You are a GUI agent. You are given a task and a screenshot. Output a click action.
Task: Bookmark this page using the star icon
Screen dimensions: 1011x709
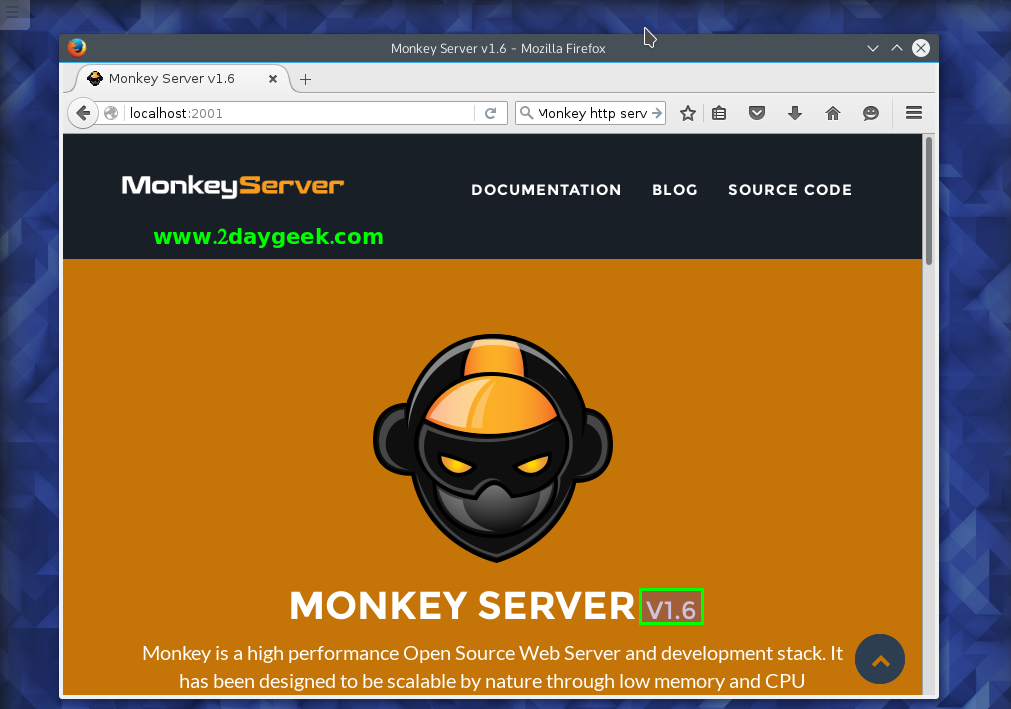(688, 114)
